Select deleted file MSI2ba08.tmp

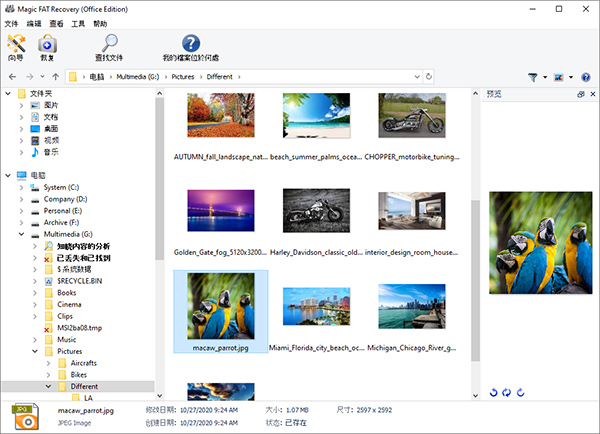(79, 328)
